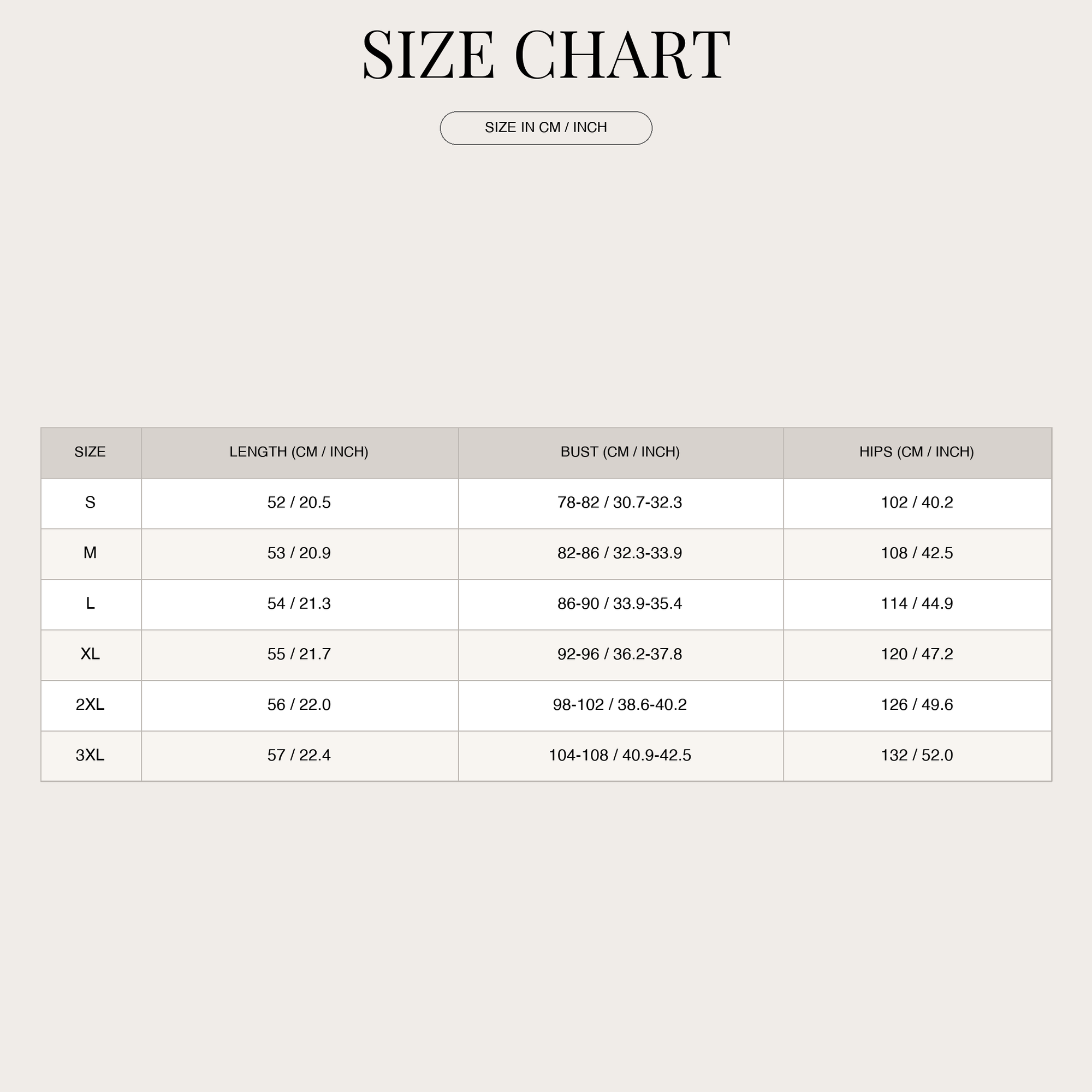Click hips cell 114 / 44.9

917,604
